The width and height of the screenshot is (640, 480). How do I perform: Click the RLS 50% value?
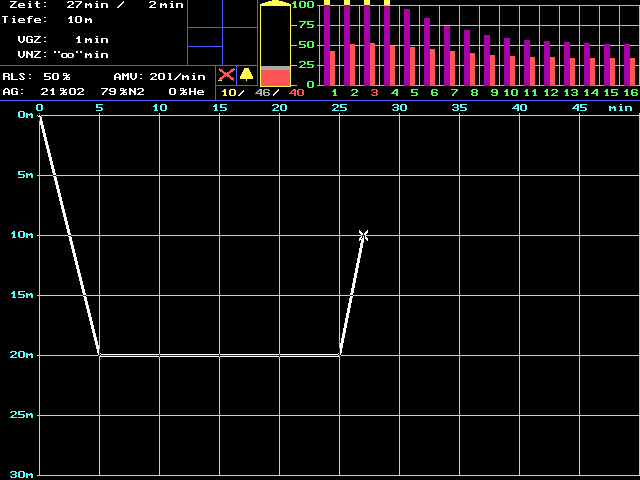pyautogui.click(x=57, y=76)
